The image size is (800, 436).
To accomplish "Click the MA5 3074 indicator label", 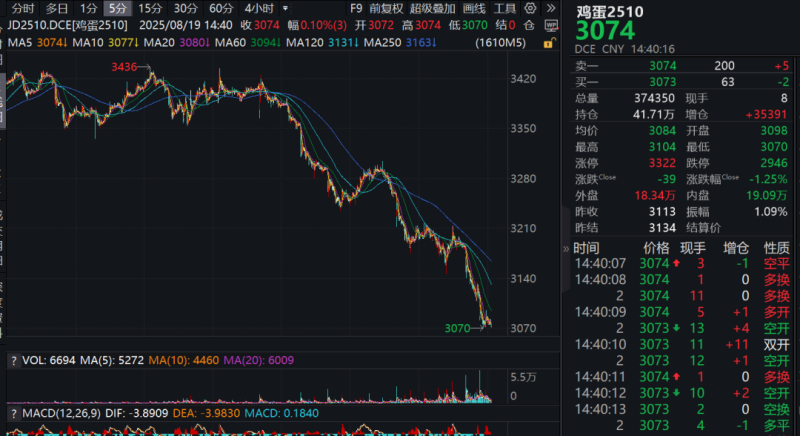I will (38, 43).
